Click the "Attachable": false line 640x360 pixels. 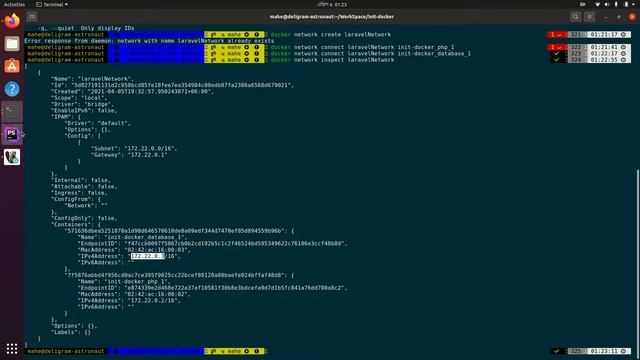[84, 187]
